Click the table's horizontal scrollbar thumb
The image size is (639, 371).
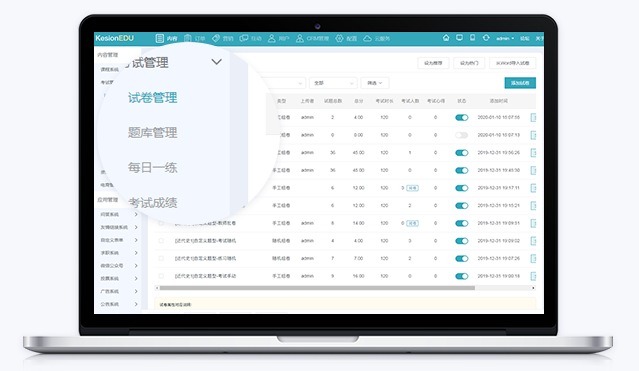click(317, 288)
